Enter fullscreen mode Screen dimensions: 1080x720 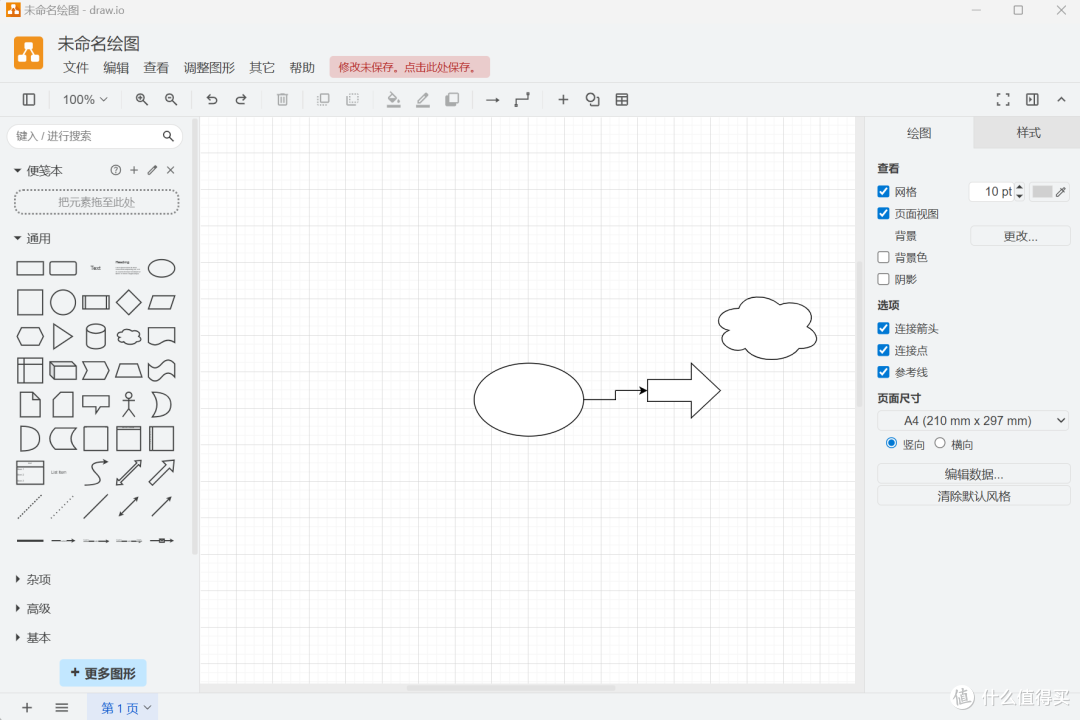pyautogui.click(x=1003, y=100)
